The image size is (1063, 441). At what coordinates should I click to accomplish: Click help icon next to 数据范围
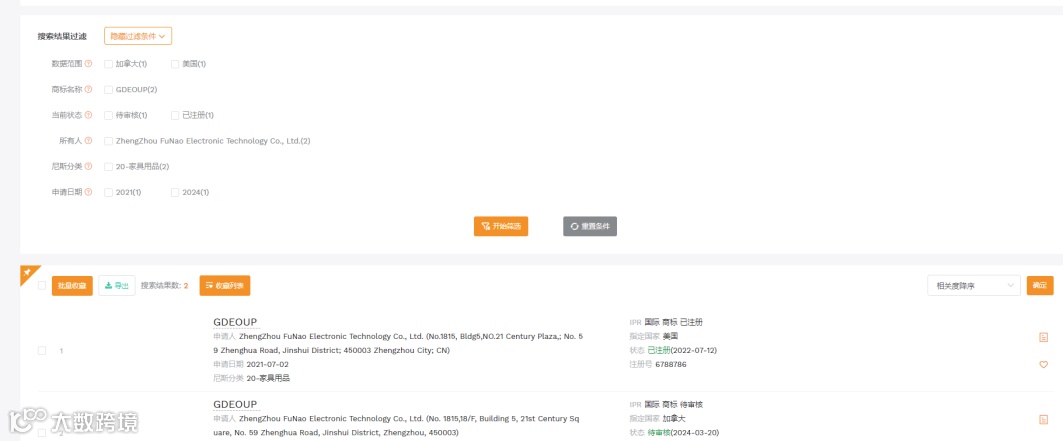click(88, 64)
